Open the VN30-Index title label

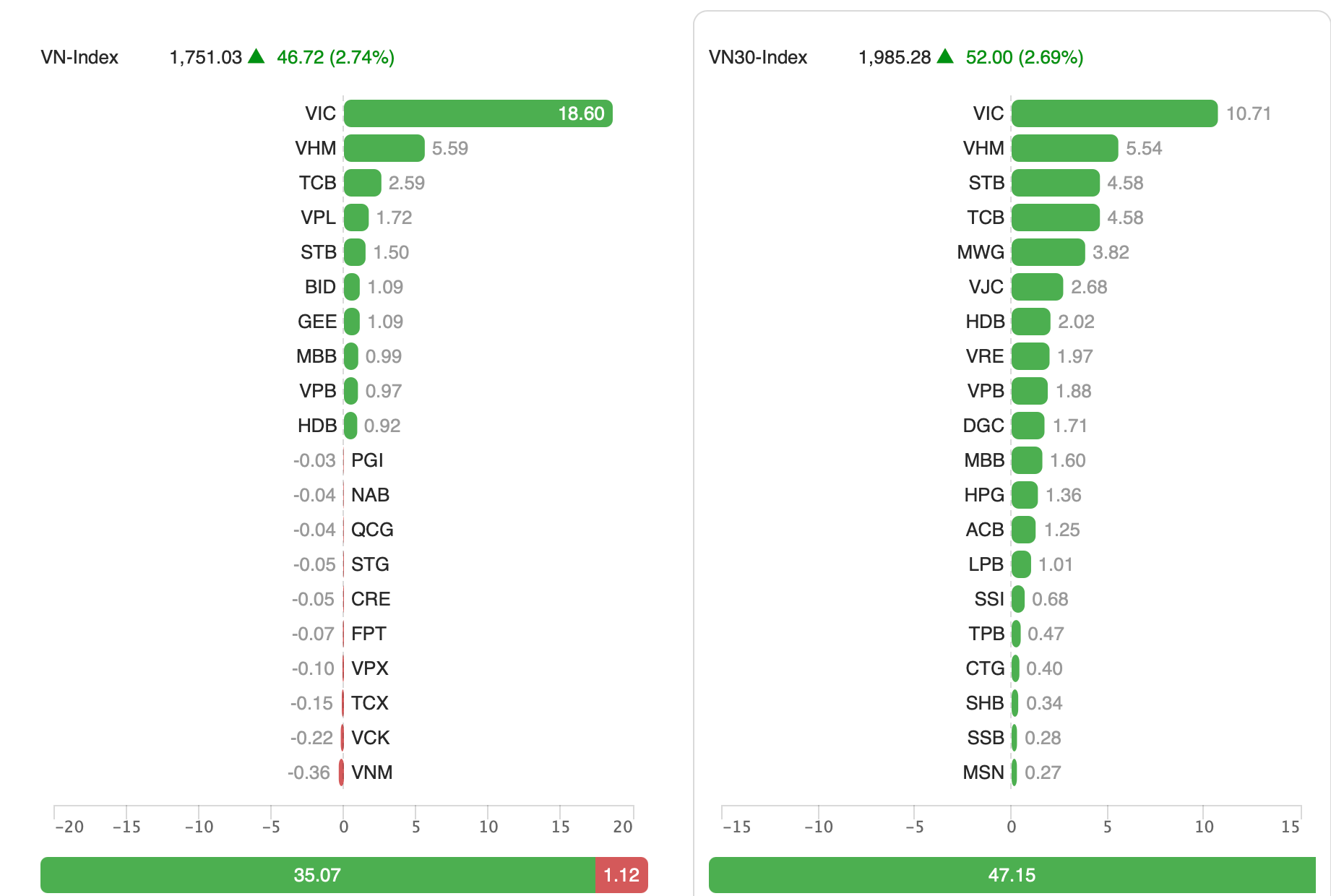pyautogui.click(x=758, y=57)
